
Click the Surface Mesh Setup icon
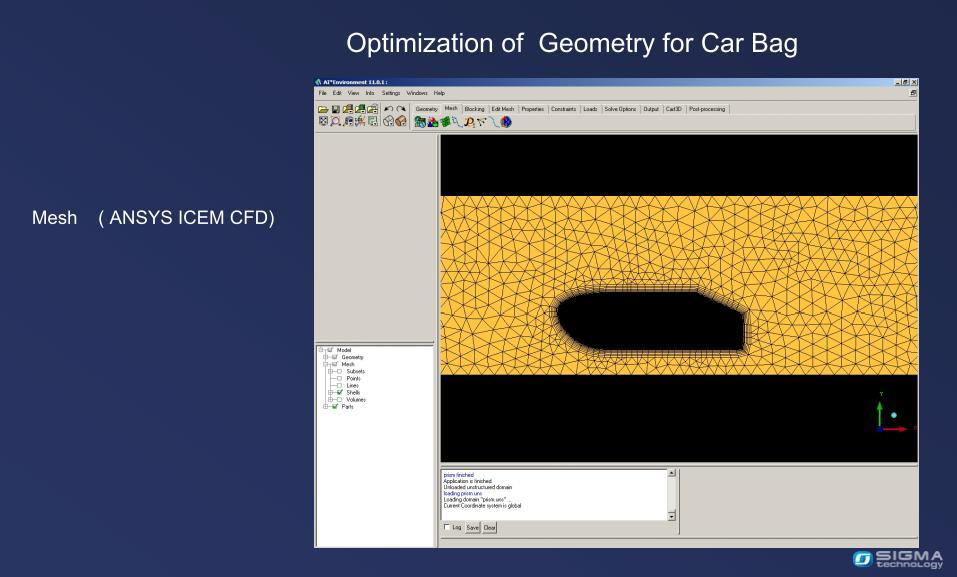point(445,122)
